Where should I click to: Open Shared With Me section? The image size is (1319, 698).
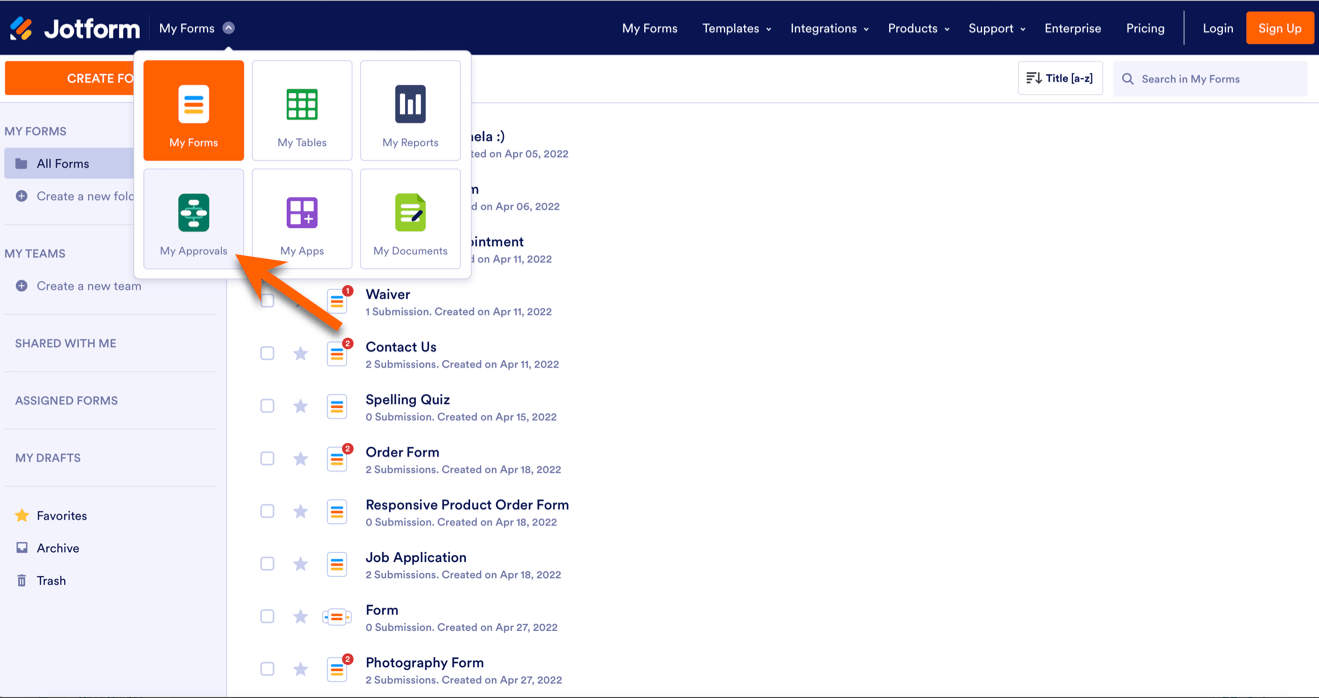pos(66,343)
